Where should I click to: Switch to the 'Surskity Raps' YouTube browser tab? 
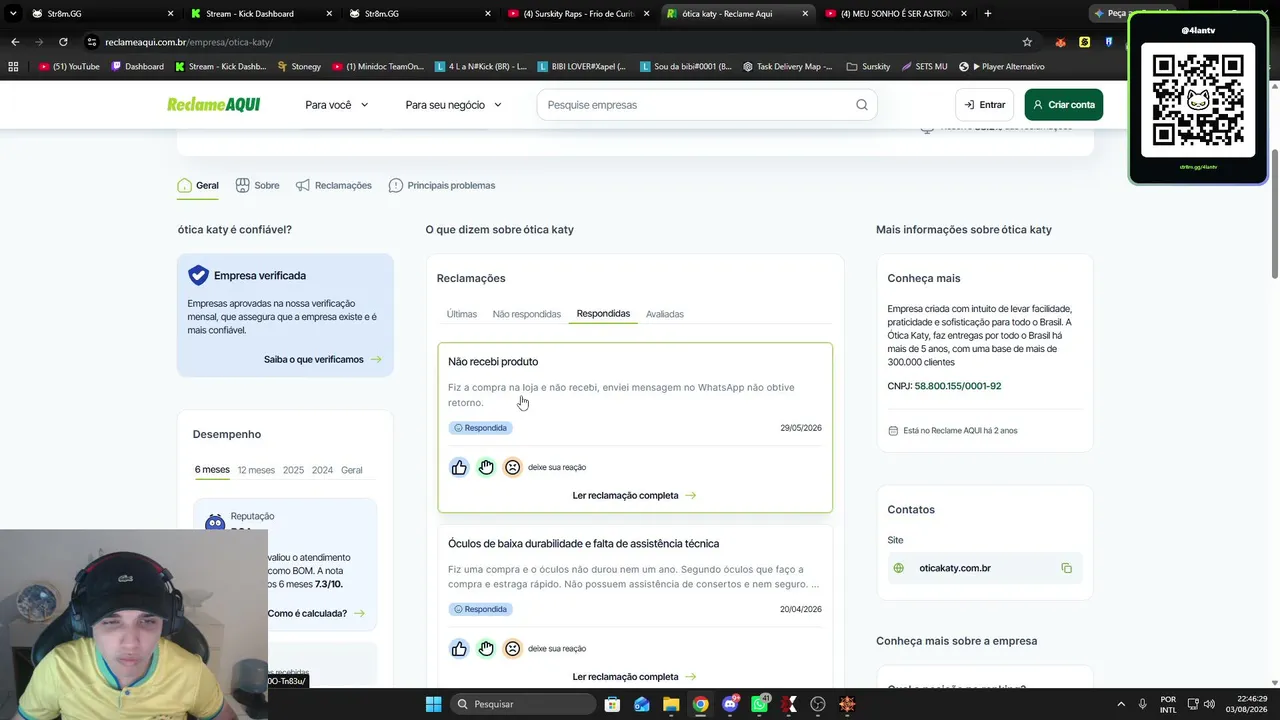[x=579, y=14]
